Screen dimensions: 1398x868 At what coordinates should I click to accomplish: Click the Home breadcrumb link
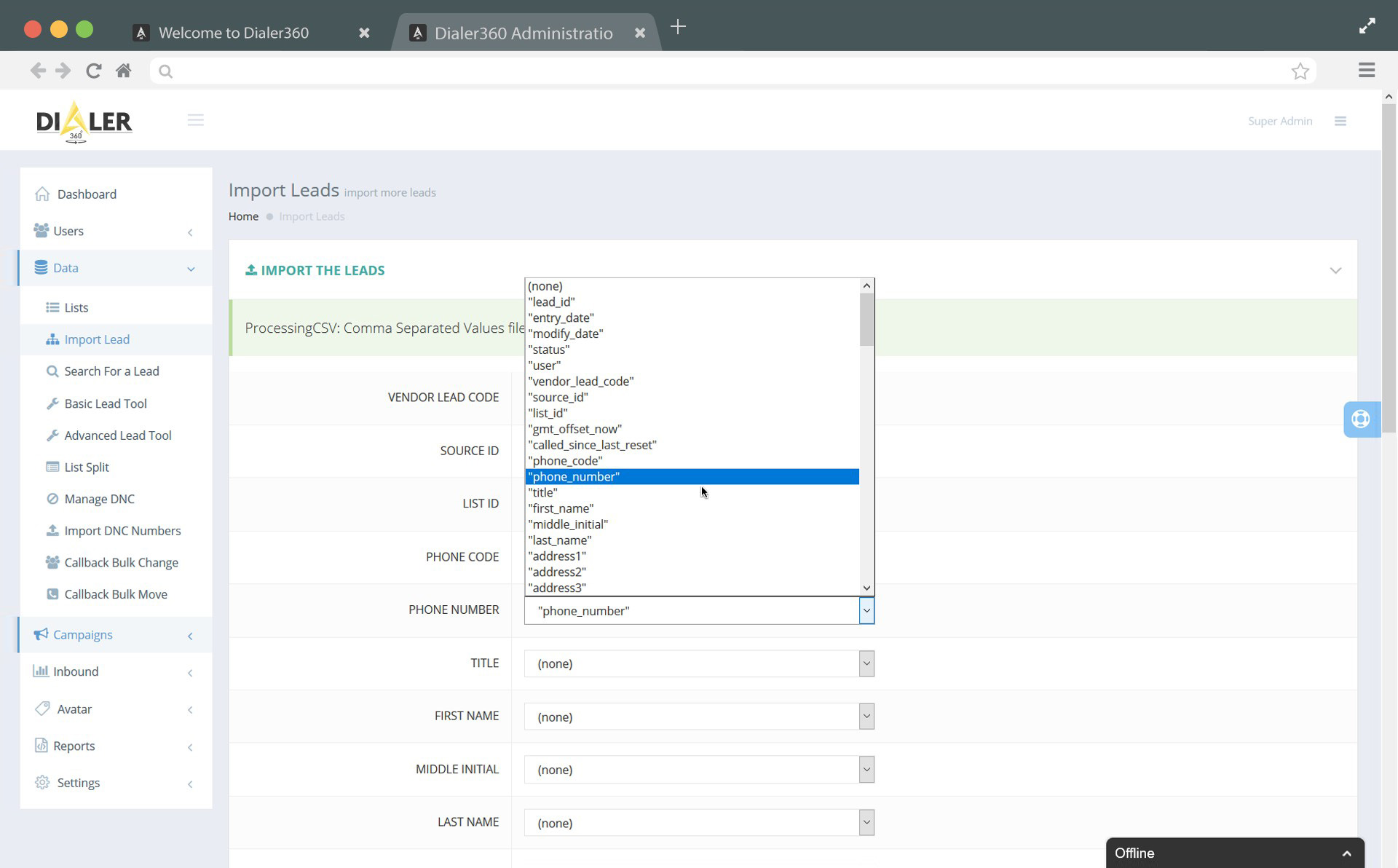(243, 216)
